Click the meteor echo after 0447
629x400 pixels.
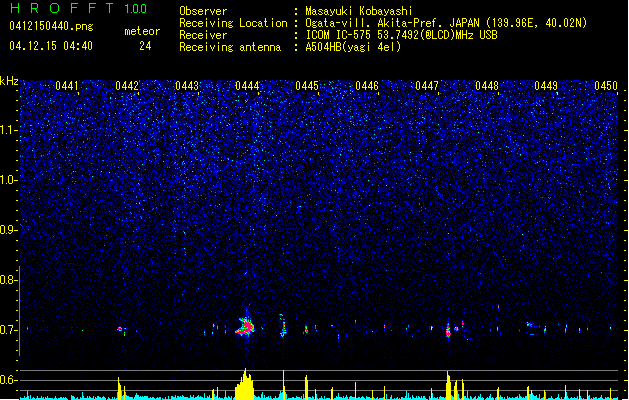click(448, 331)
